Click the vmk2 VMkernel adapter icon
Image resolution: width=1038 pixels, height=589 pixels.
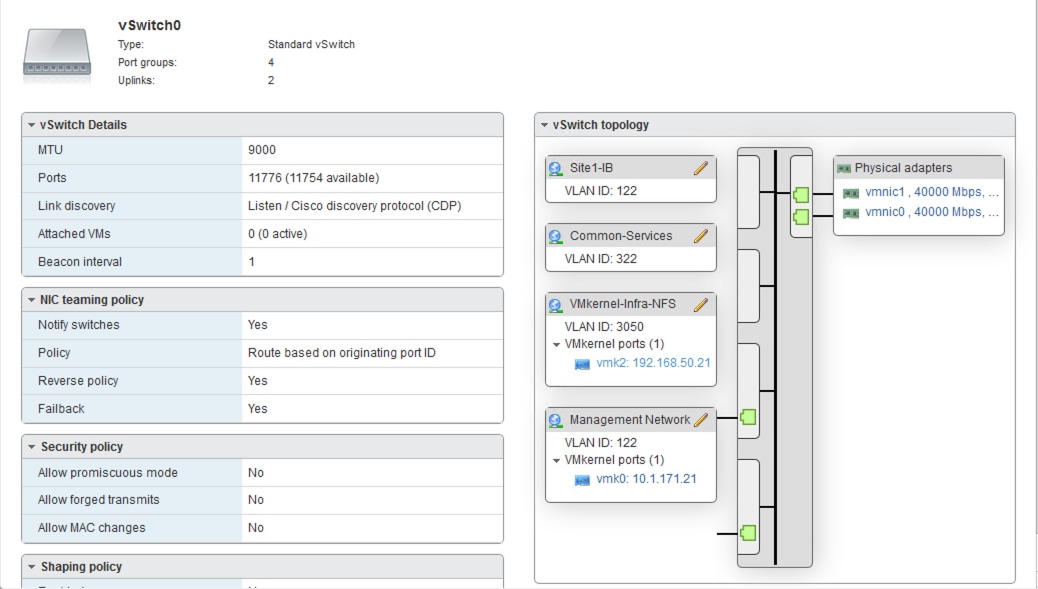coord(582,364)
